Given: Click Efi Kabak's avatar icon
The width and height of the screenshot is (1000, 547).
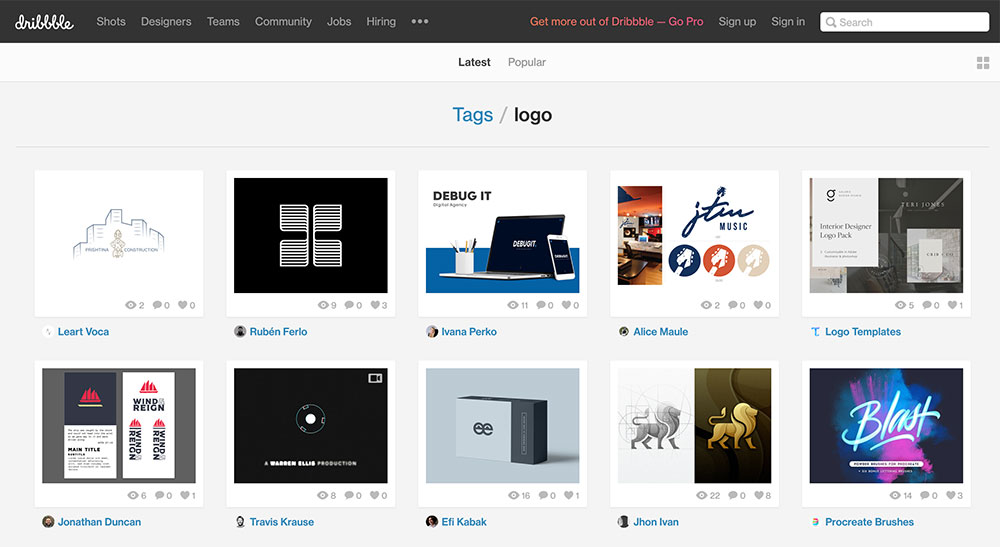Looking at the screenshot, I should pos(432,521).
